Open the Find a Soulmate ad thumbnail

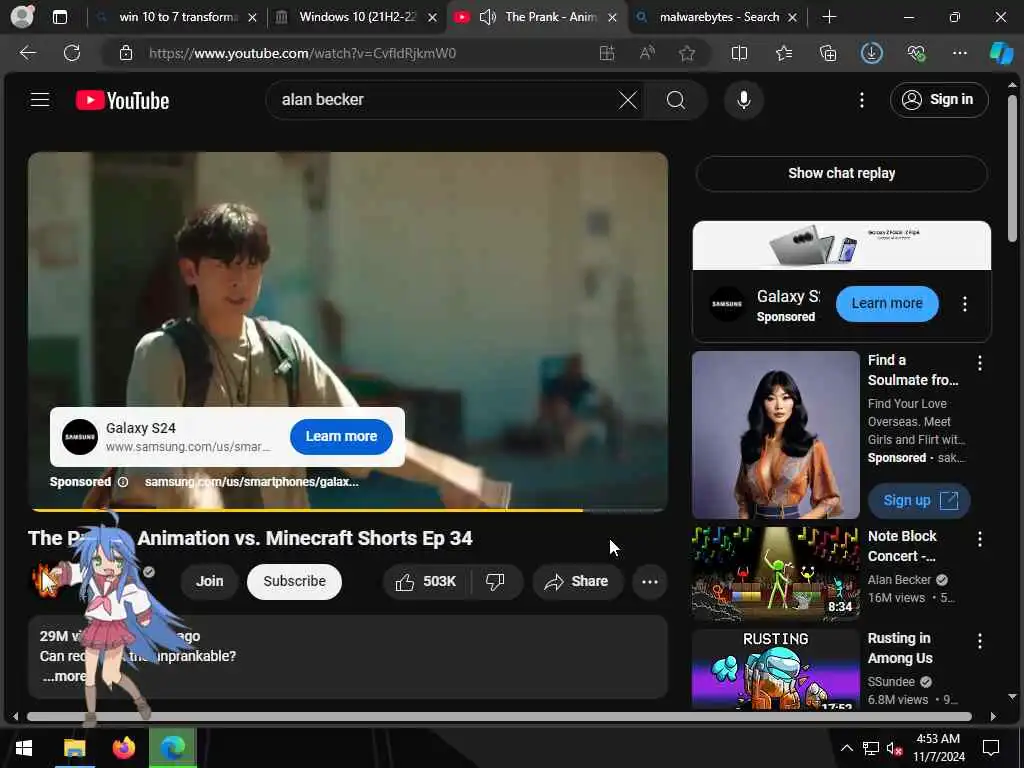pyautogui.click(x=775, y=435)
